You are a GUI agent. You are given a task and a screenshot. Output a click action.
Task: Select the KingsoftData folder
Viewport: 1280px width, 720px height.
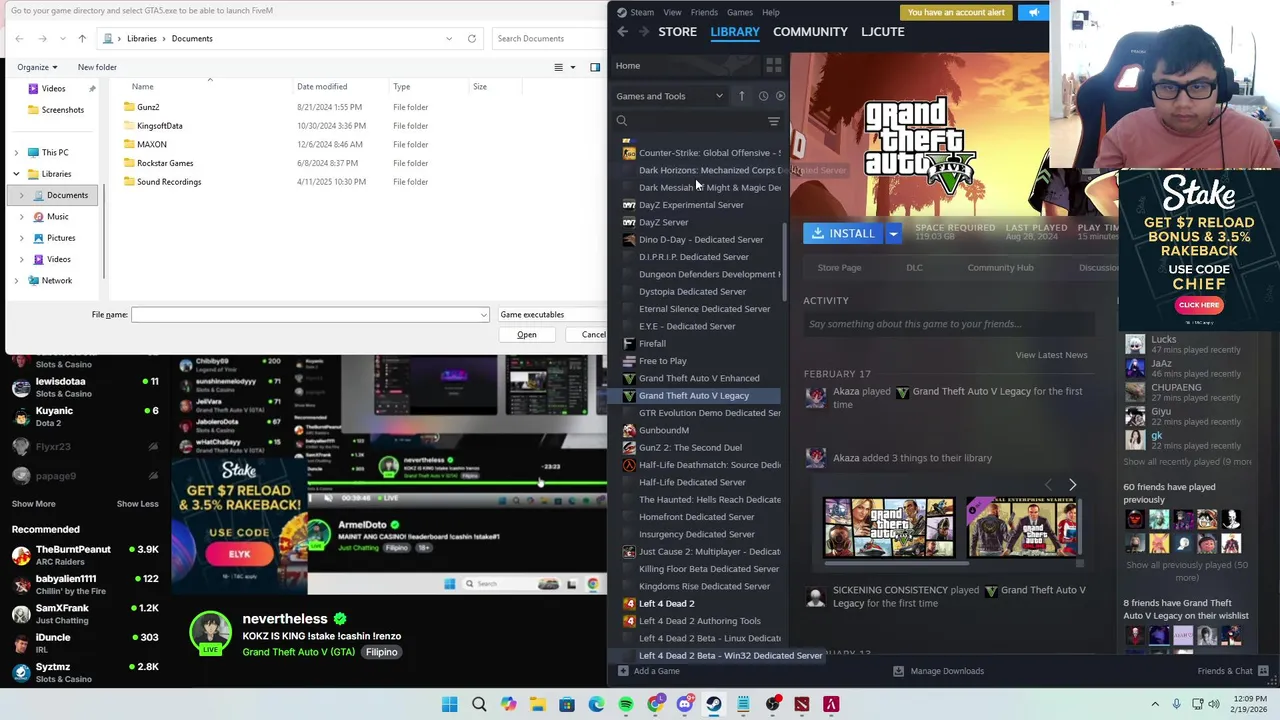(159, 126)
